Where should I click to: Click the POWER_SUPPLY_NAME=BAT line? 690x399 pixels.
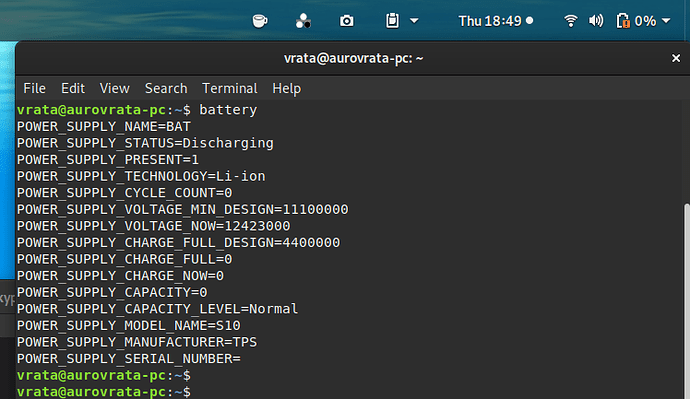coord(104,127)
